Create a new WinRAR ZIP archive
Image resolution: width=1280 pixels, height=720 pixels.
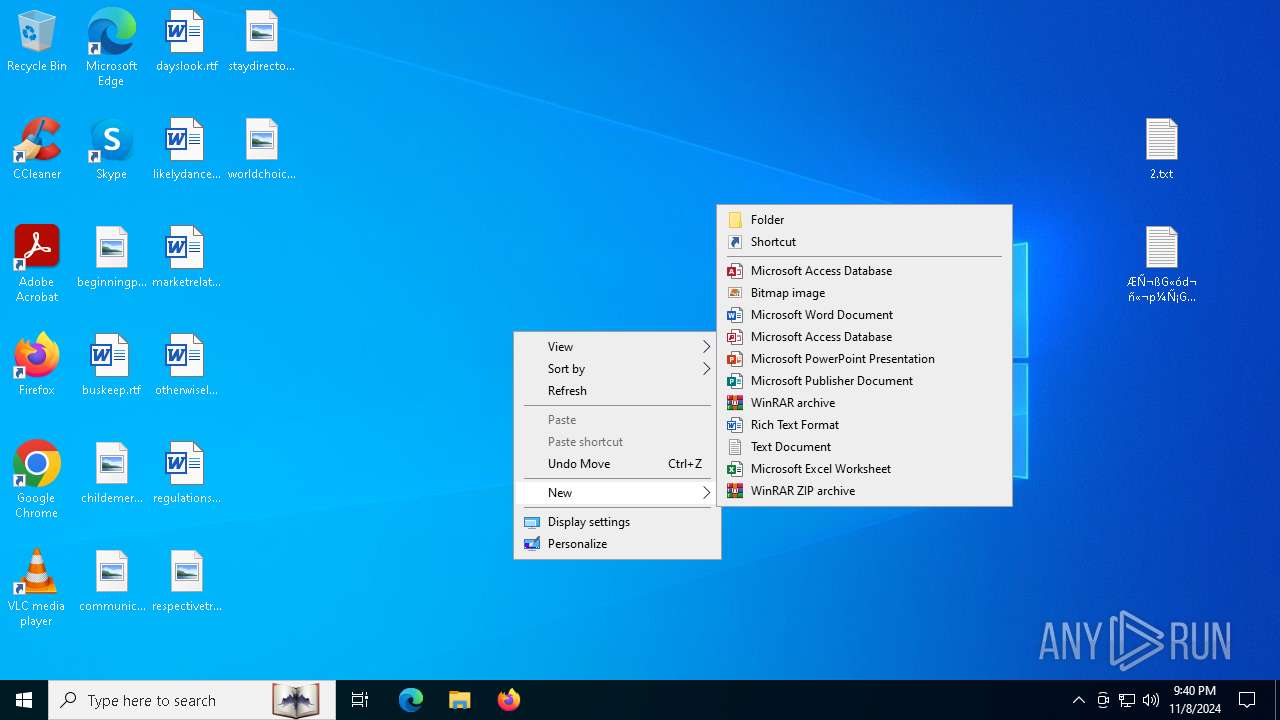(864, 491)
